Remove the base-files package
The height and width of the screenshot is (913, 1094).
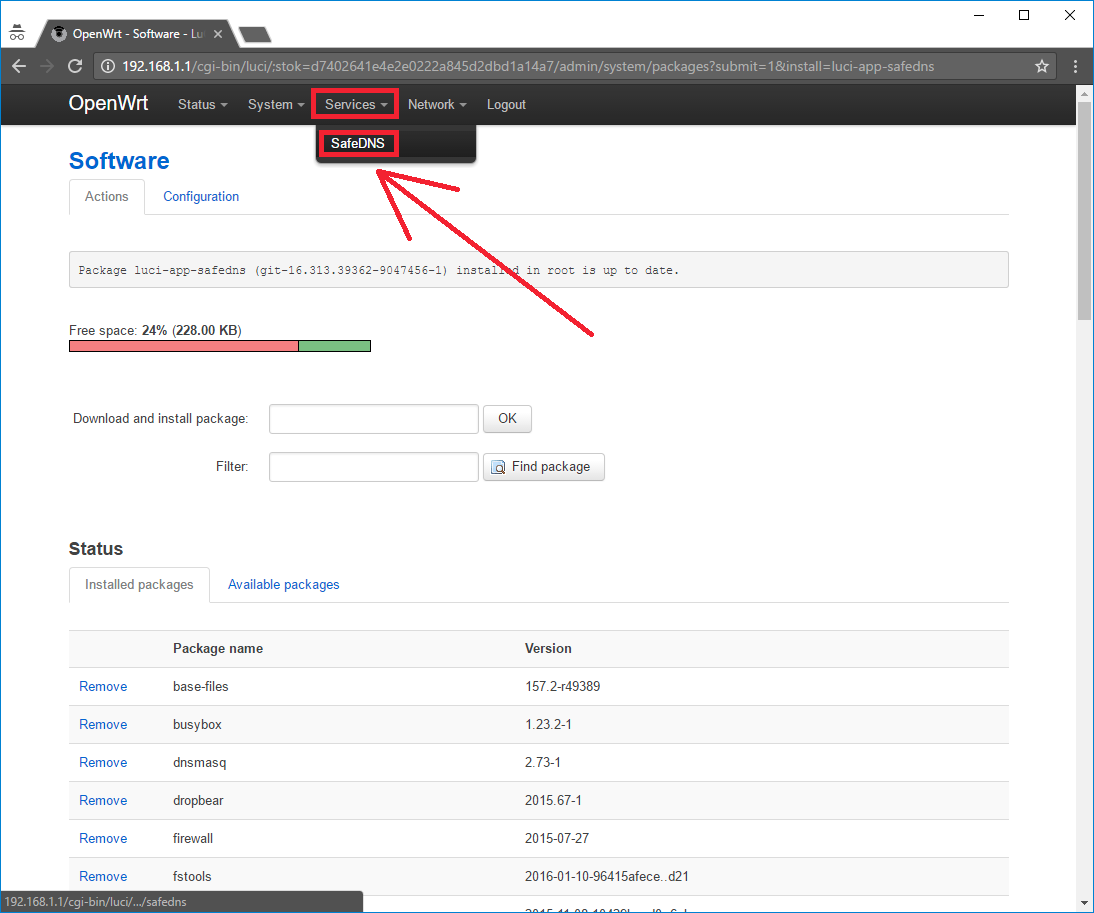(103, 686)
